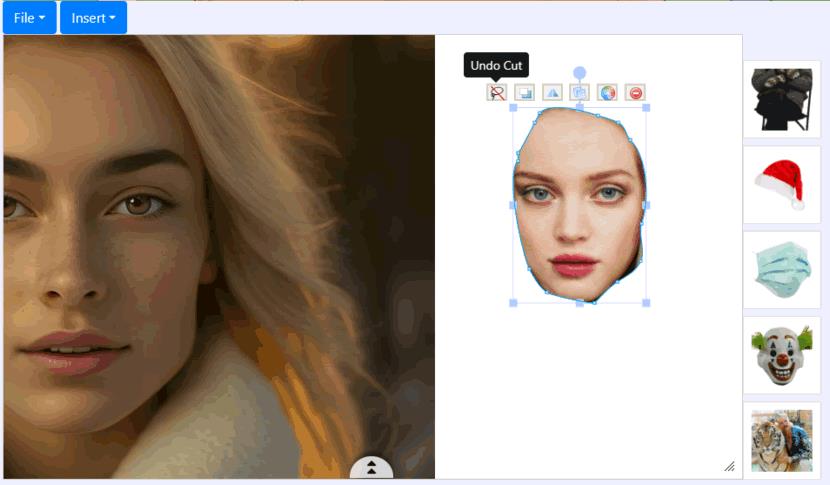Click the canvas resize grip in corner

pos(730,466)
